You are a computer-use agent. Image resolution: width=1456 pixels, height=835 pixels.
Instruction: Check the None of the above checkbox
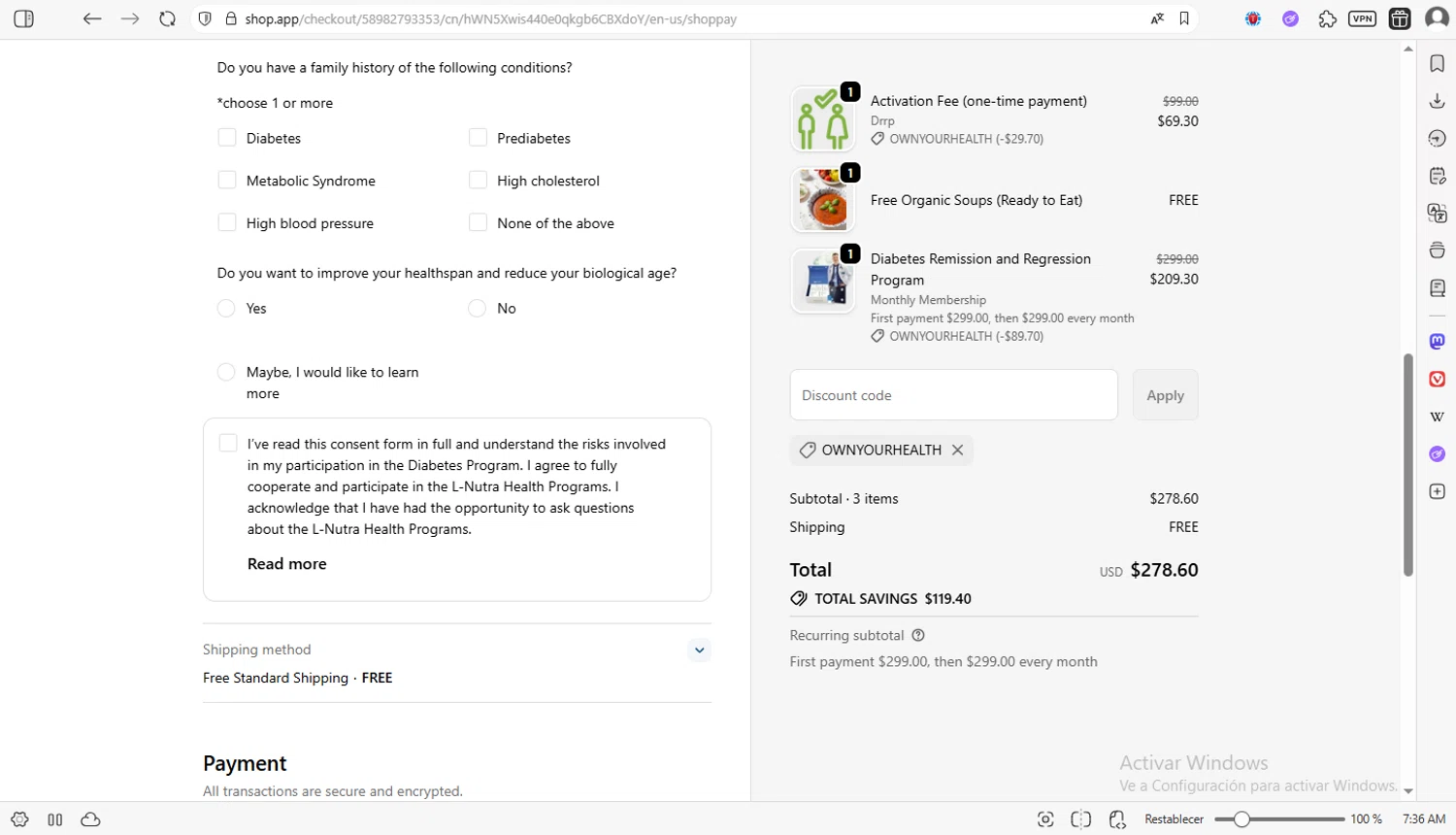(x=478, y=223)
